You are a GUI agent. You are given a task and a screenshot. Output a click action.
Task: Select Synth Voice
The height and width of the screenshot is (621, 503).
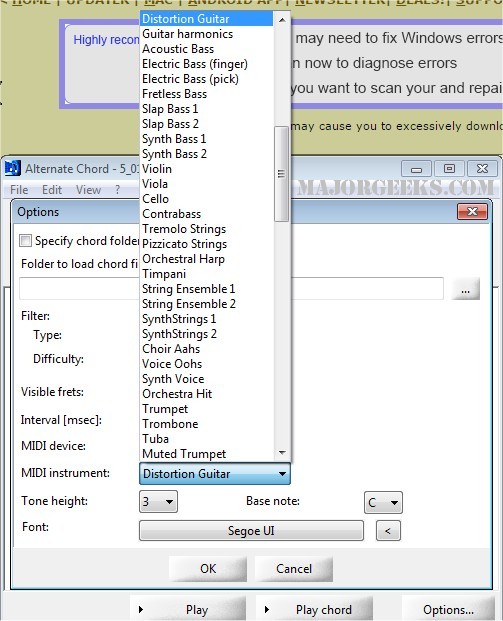(207, 379)
